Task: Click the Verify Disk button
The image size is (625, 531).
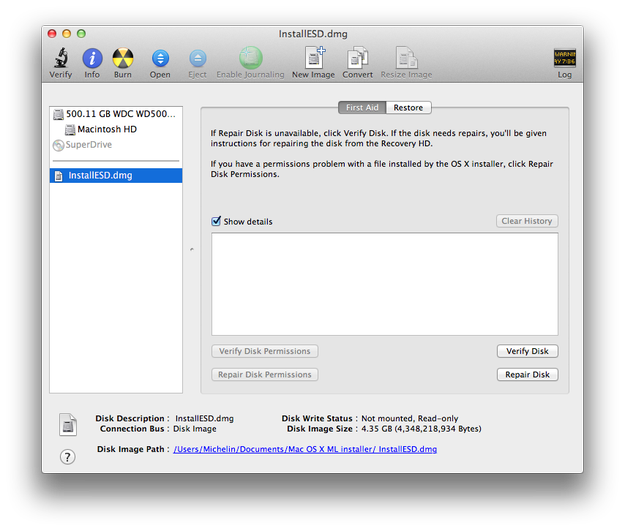Action: pos(527,351)
